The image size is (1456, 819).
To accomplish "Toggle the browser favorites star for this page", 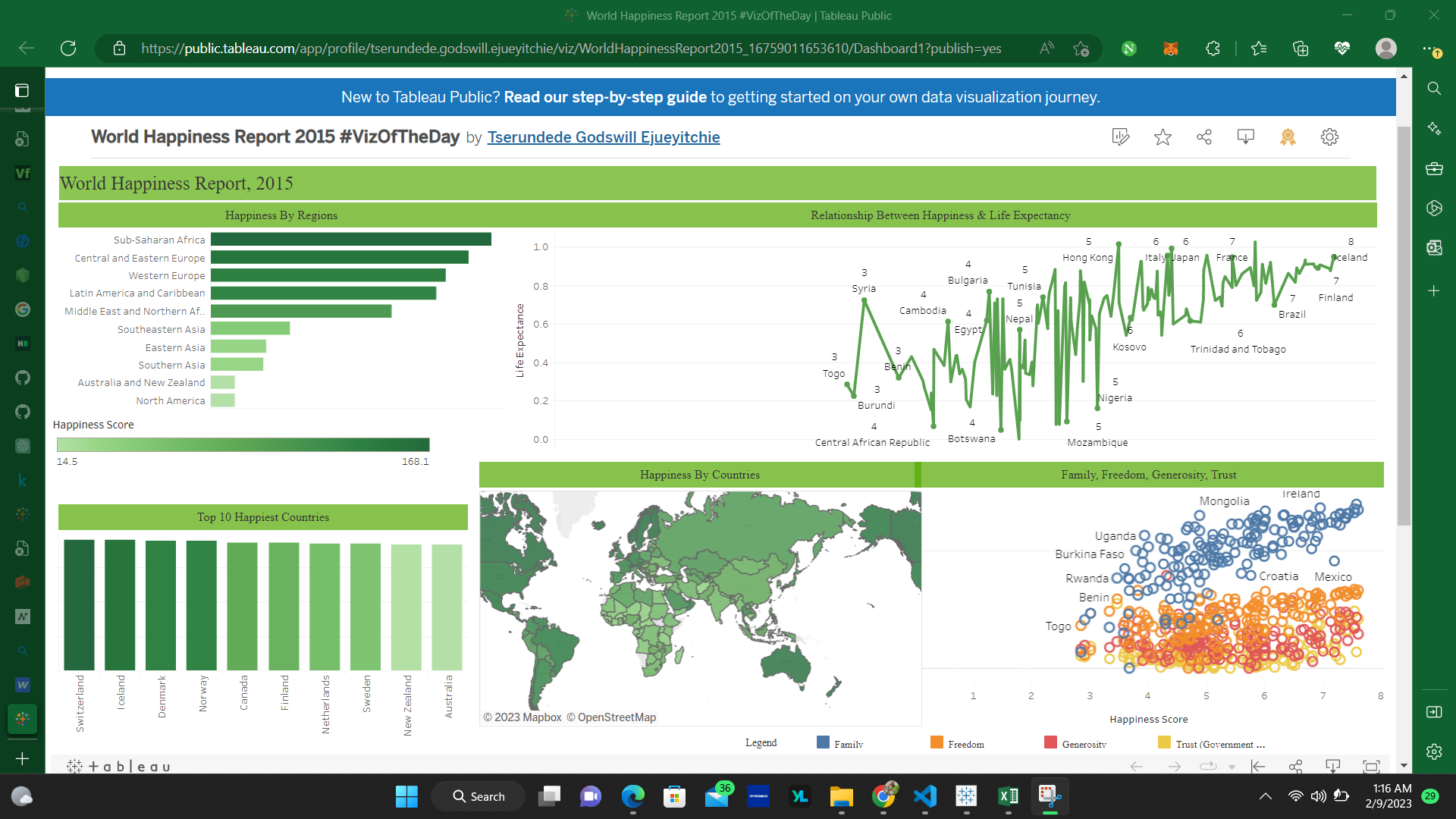I will pyautogui.click(x=1081, y=48).
